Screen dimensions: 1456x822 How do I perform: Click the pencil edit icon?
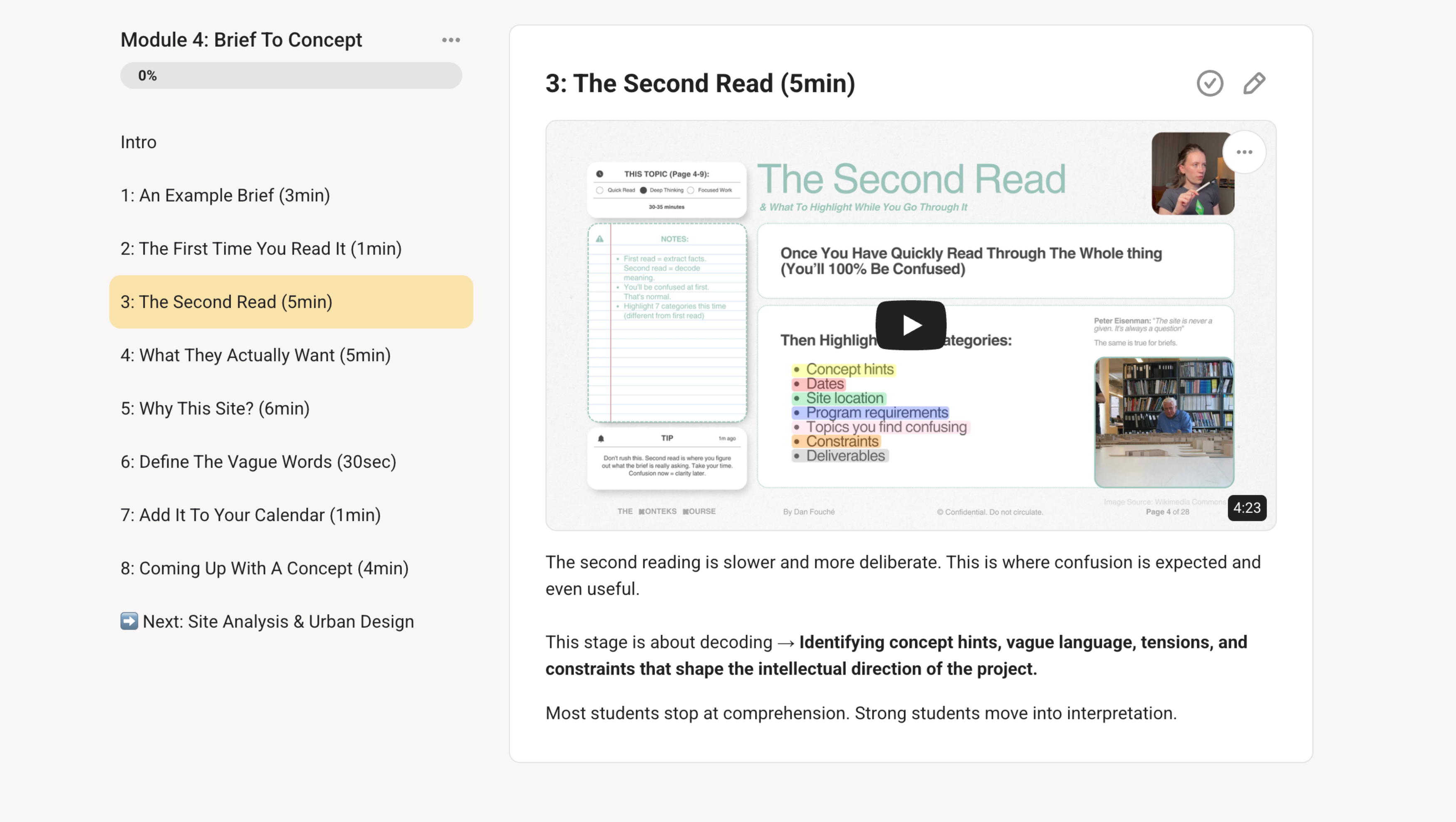click(x=1254, y=84)
